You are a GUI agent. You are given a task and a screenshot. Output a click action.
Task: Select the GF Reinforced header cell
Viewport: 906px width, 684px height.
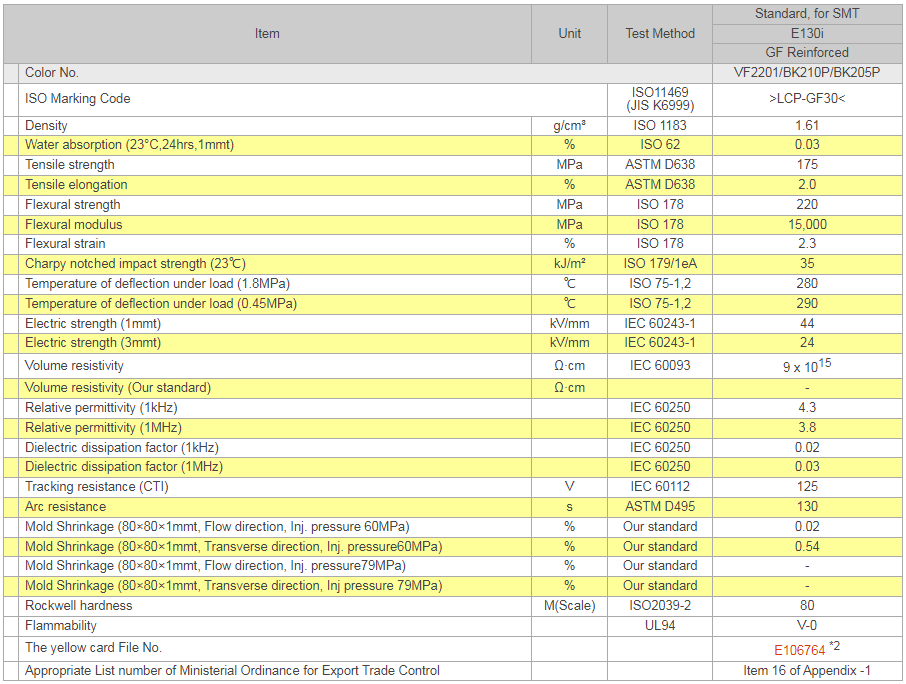(807, 53)
